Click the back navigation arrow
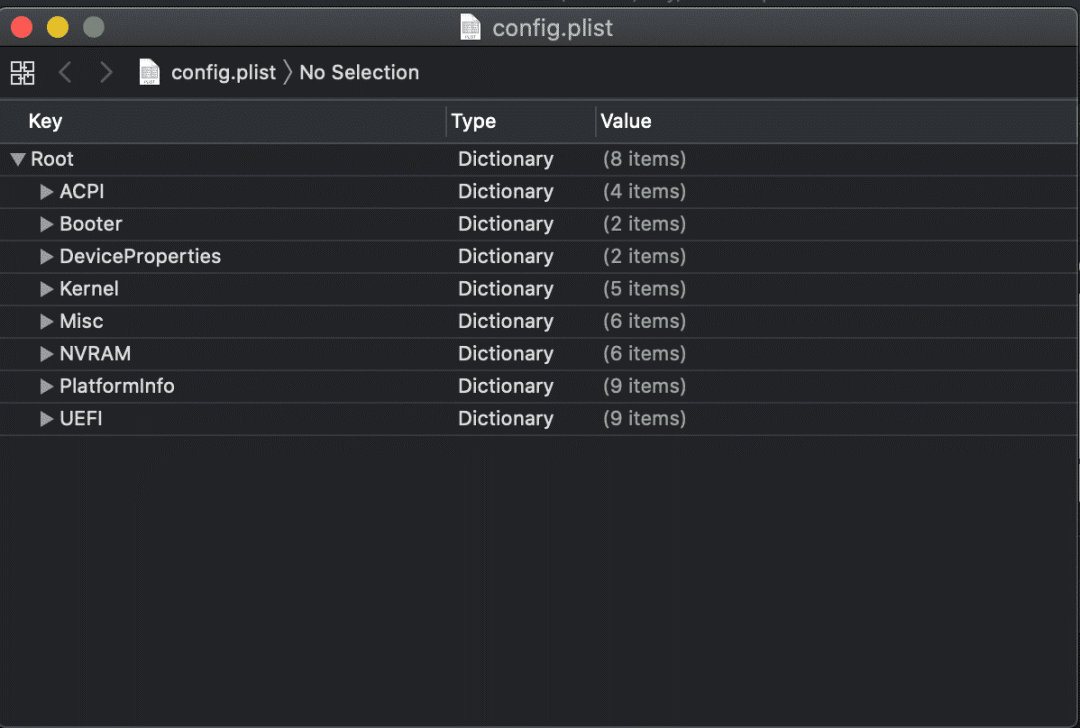 pos(66,72)
